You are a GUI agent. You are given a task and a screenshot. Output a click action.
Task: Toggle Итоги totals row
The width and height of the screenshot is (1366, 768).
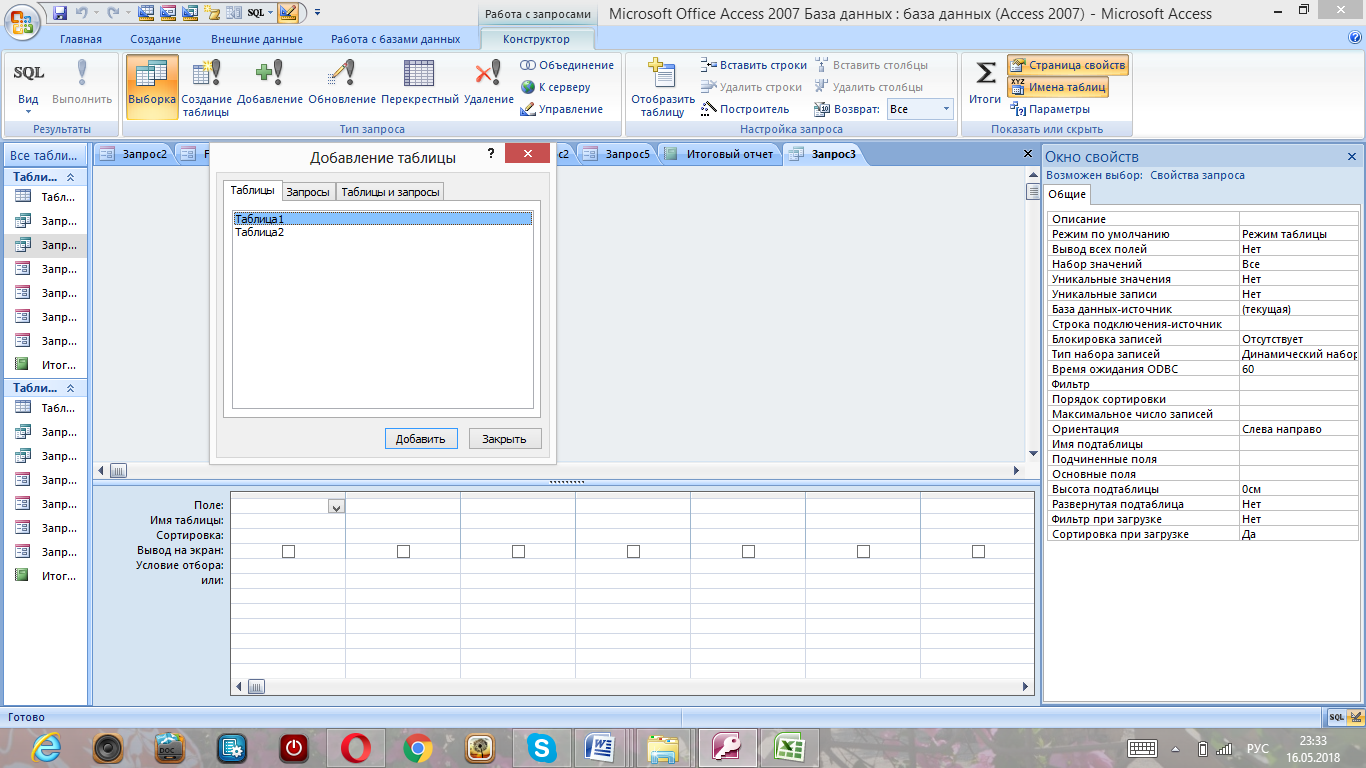[x=985, y=82]
